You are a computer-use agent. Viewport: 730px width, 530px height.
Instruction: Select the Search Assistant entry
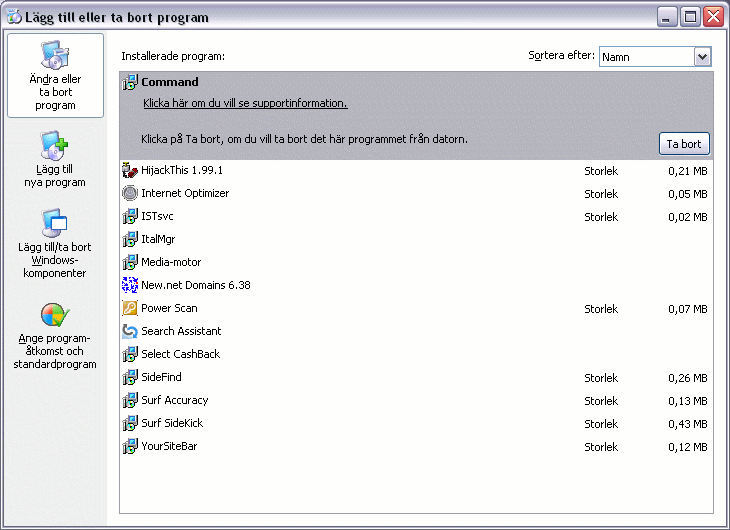416,331
